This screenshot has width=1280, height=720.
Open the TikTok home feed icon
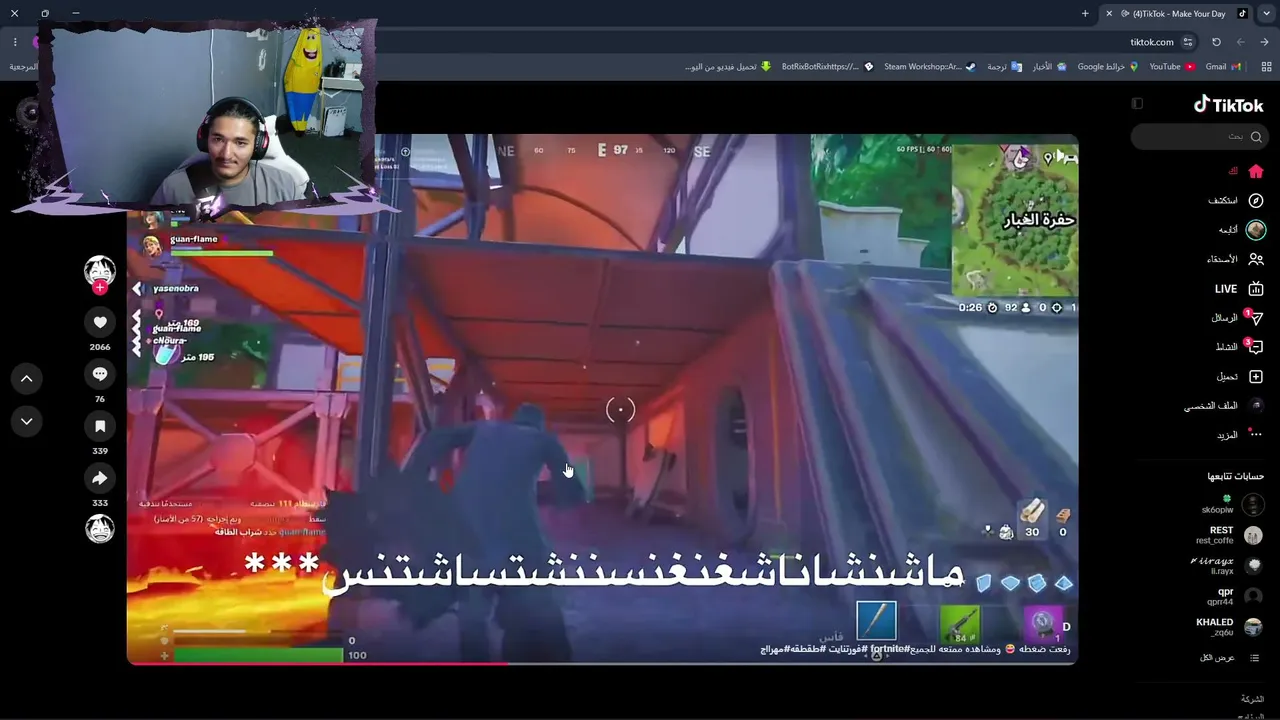[x=1256, y=171]
